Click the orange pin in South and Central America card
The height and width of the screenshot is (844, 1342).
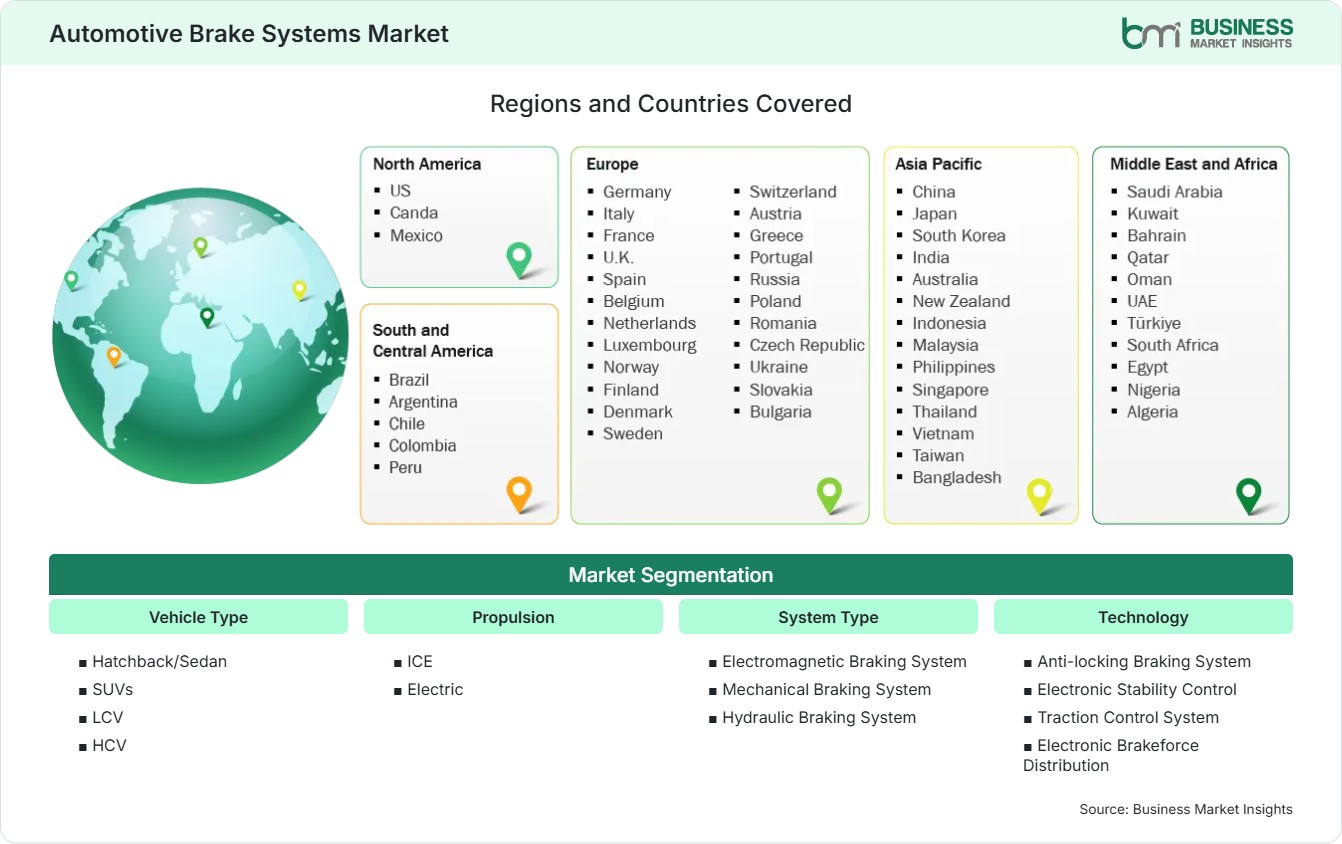click(x=519, y=494)
